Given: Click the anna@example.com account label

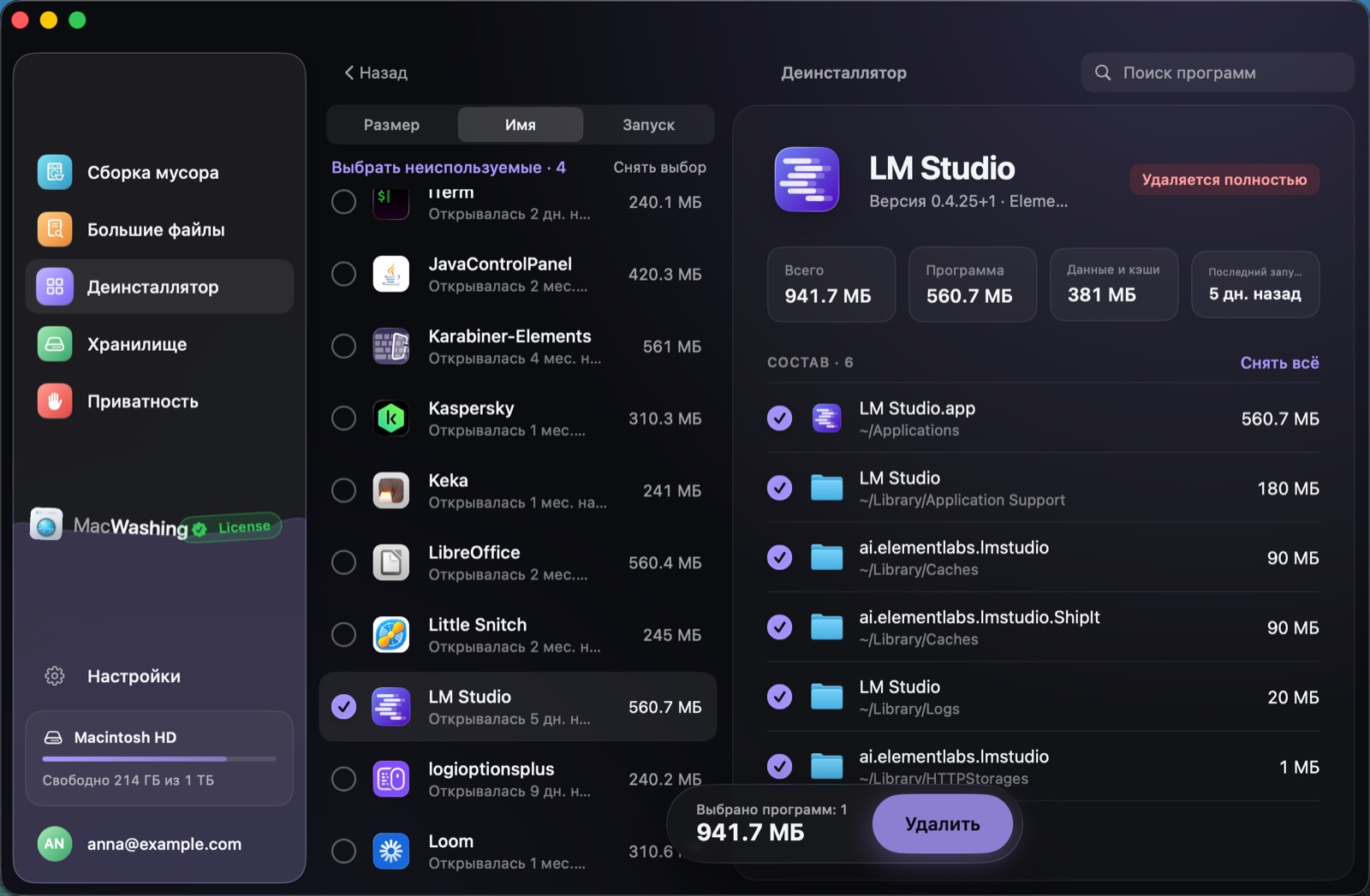Looking at the screenshot, I should click(x=164, y=844).
